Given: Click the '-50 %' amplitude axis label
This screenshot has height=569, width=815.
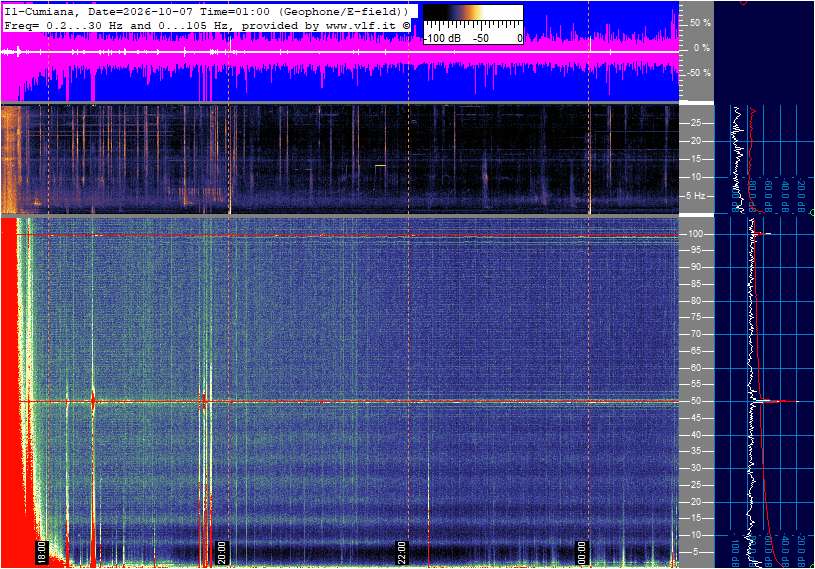Looking at the screenshot, I should coord(699,73).
